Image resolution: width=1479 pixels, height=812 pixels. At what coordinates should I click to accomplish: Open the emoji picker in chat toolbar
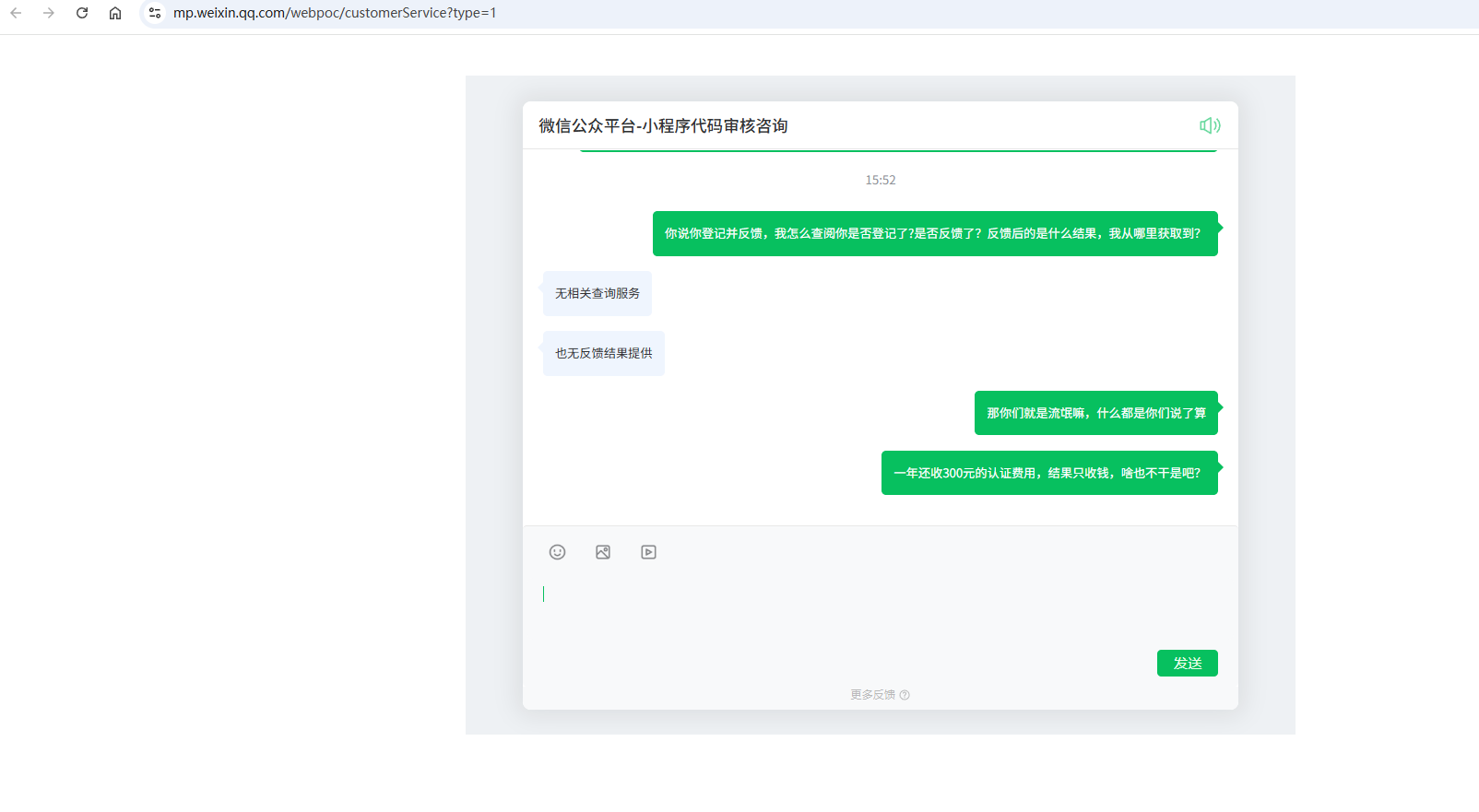(557, 552)
